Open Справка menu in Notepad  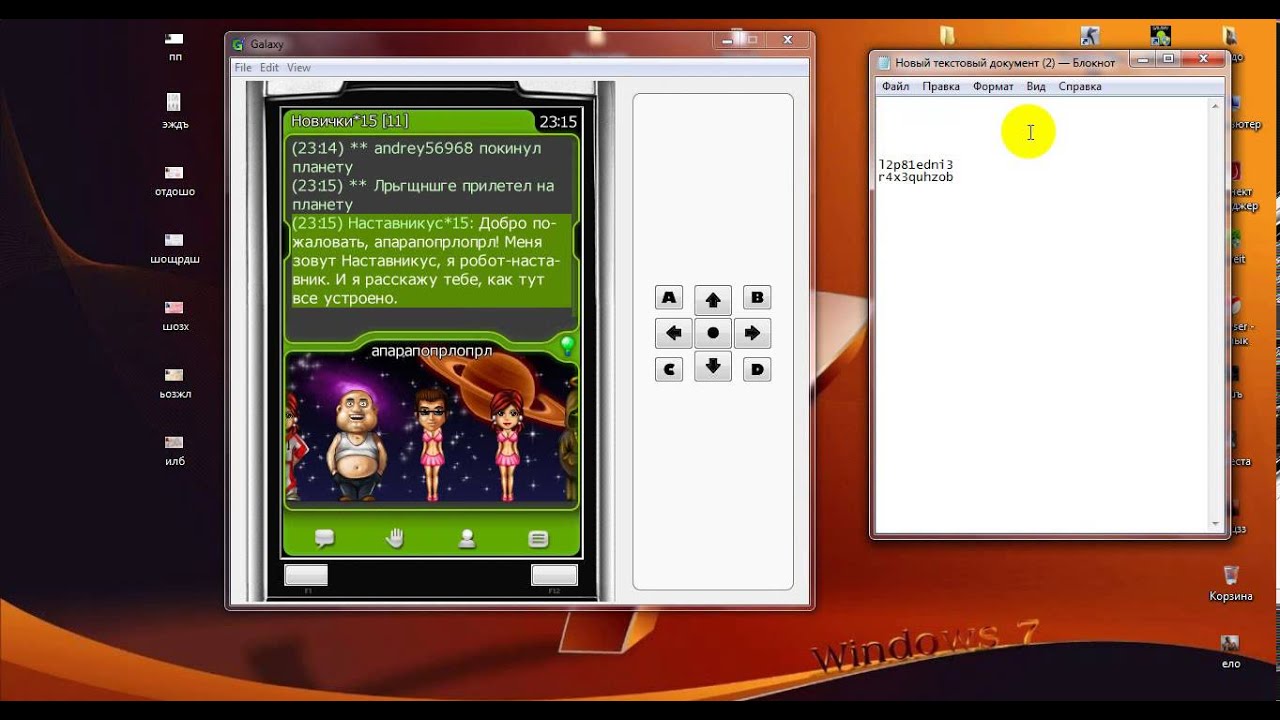[1080, 87]
